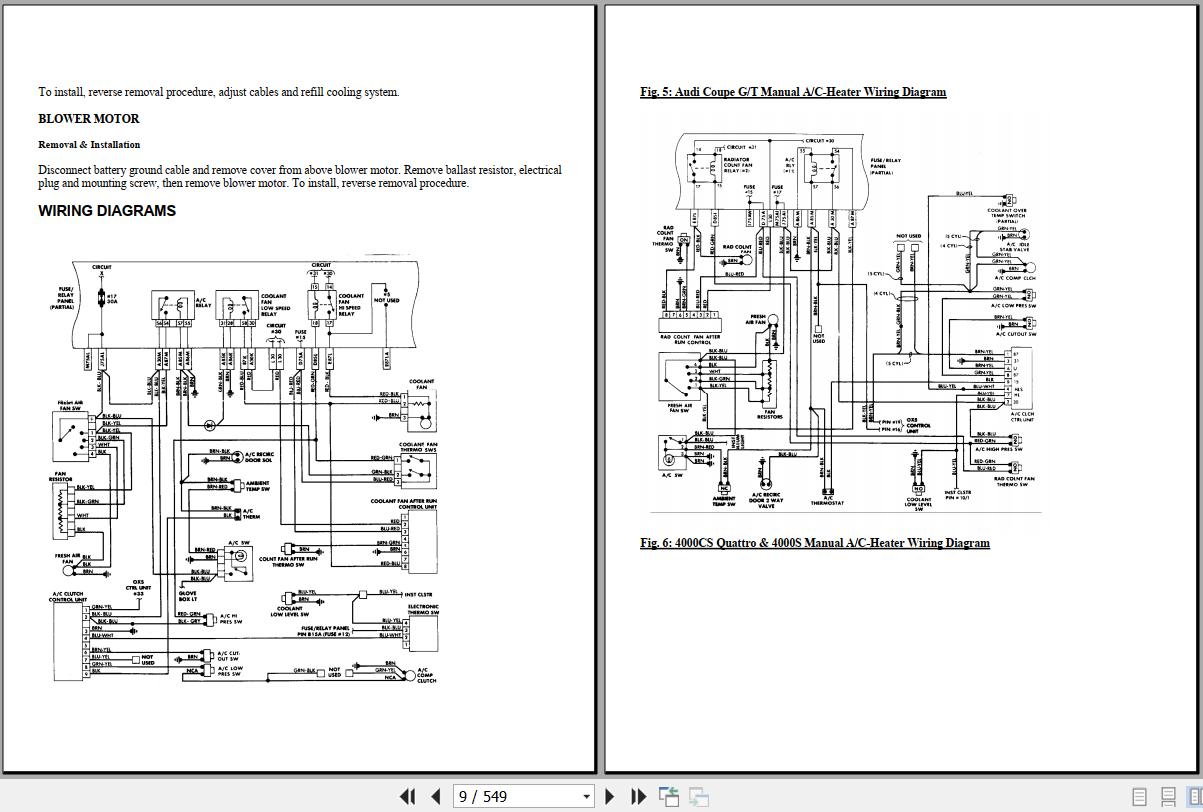The image size is (1203, 812).
Task: Click the right page Fig. 5 wiring diagram
Action: tap(845, 320)
